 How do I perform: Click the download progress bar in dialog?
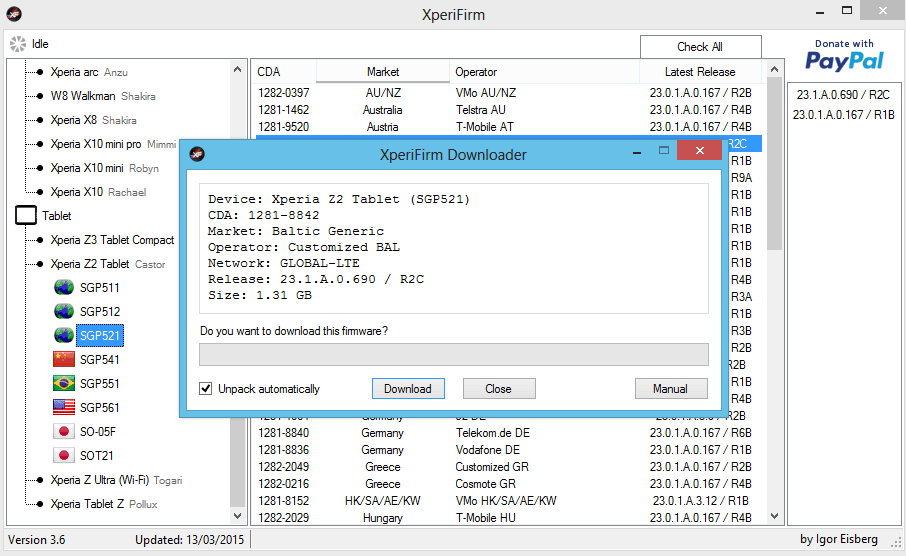pos(454,354)
